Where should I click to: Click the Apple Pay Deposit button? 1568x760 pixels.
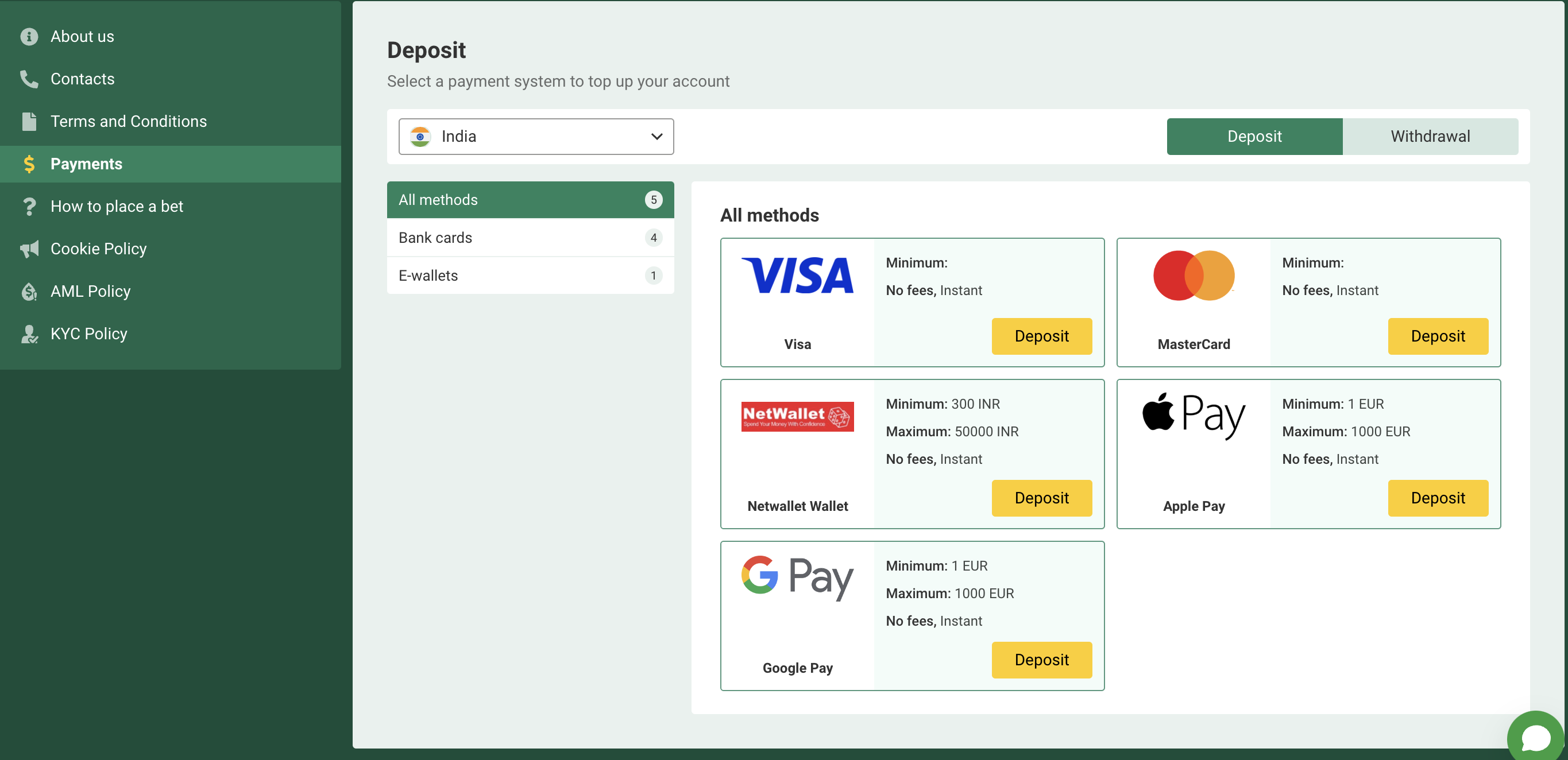(1438, 498)
